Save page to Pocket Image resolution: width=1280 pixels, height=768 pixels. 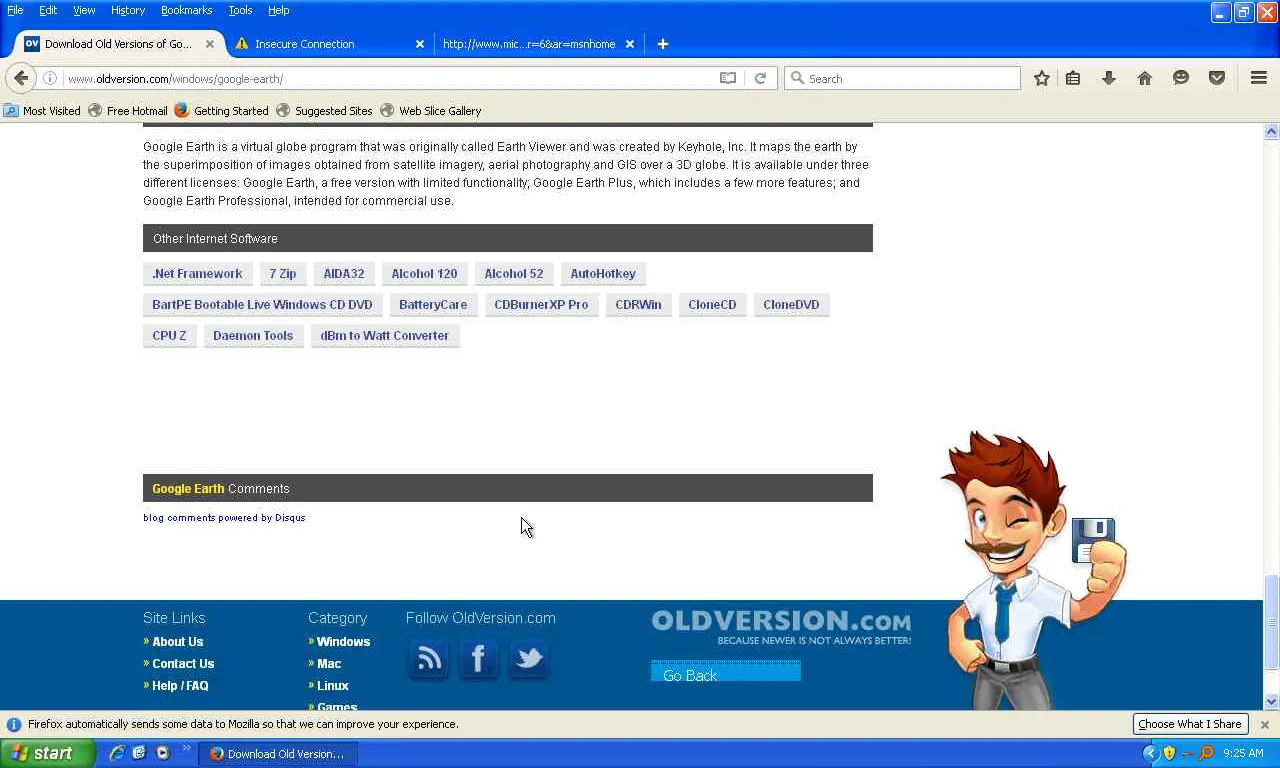click(x=1217, y=78)
